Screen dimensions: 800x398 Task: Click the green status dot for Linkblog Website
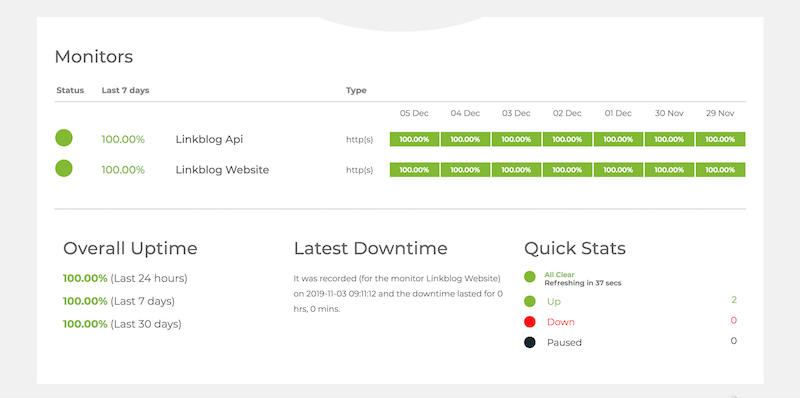coord(64,168)
